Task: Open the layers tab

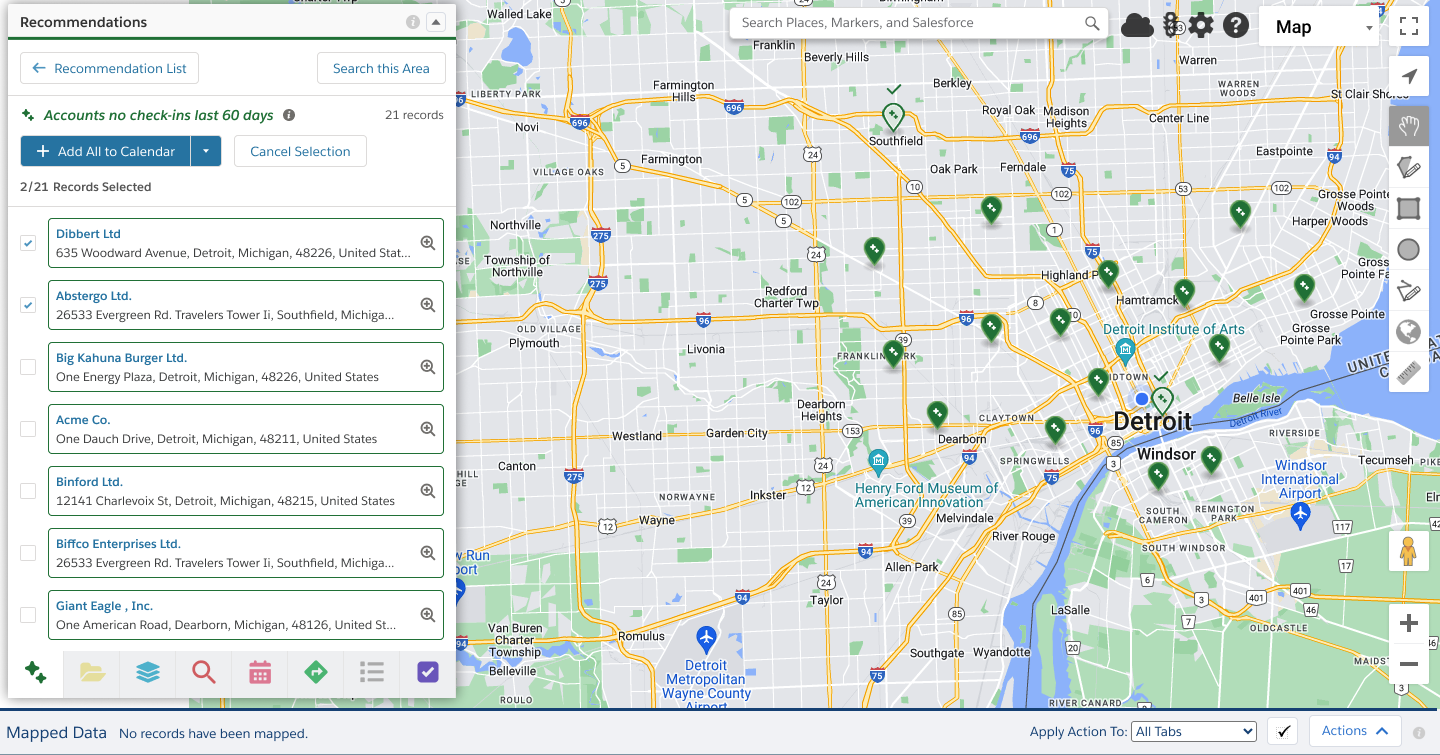Action: tap(148, 672)
